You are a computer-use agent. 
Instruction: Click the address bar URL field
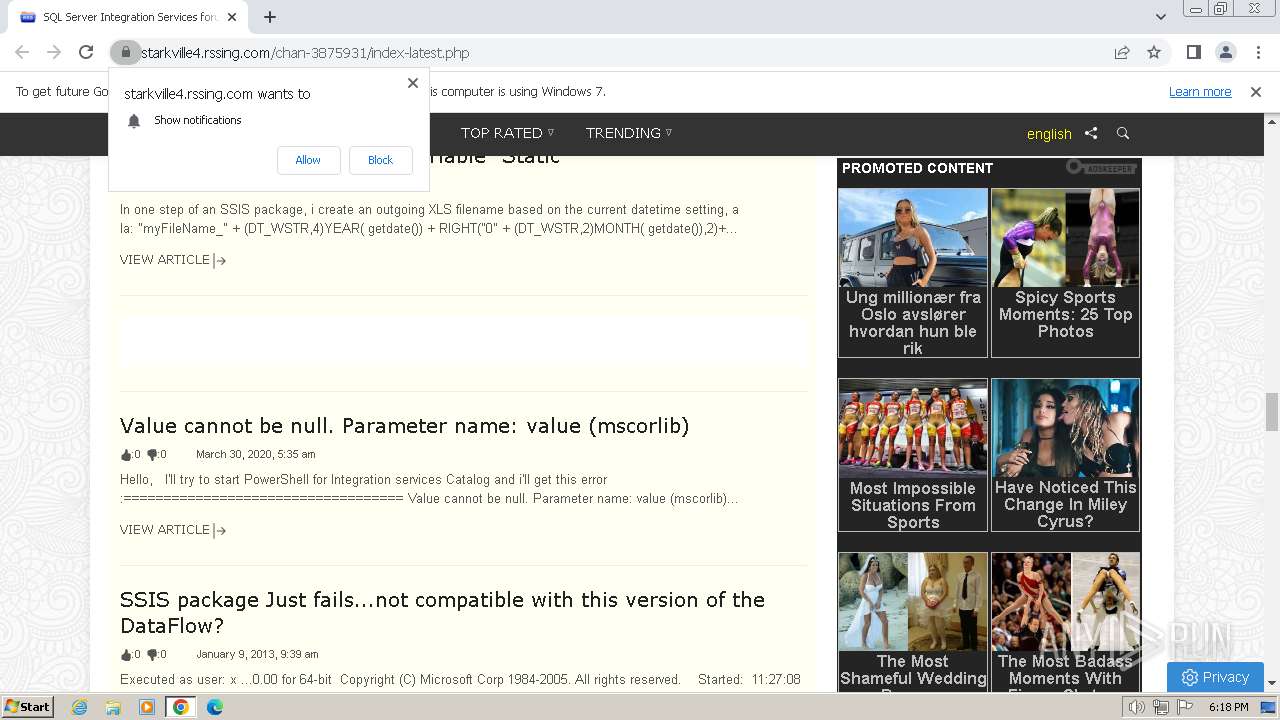[x=620, y=52]
